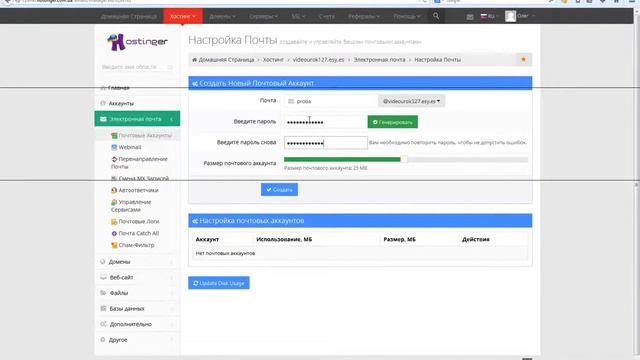
Task: Open the Oleg user menu arrow
Action: pos(533,16)
